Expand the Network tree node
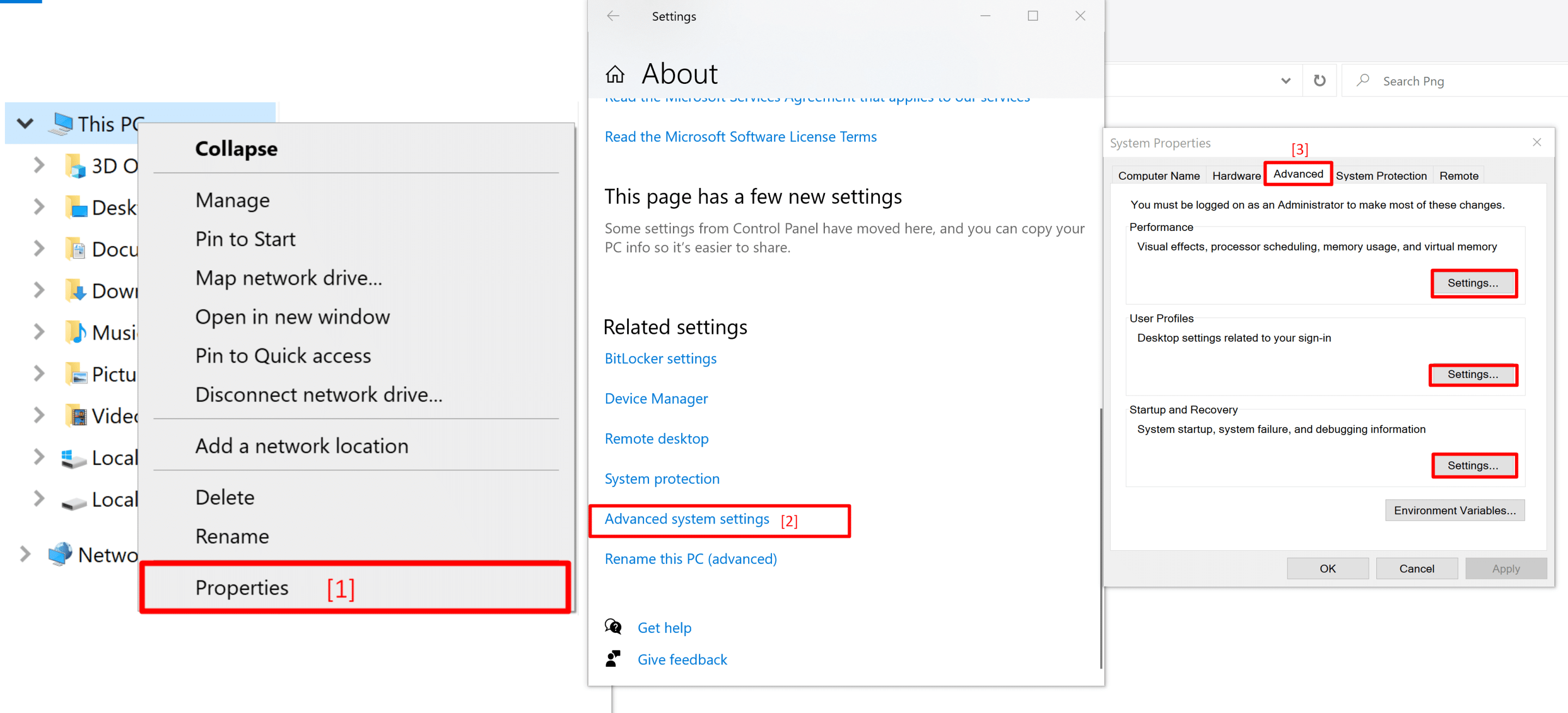Viewport: 1568px width, 713px height. tap(25, 554)
